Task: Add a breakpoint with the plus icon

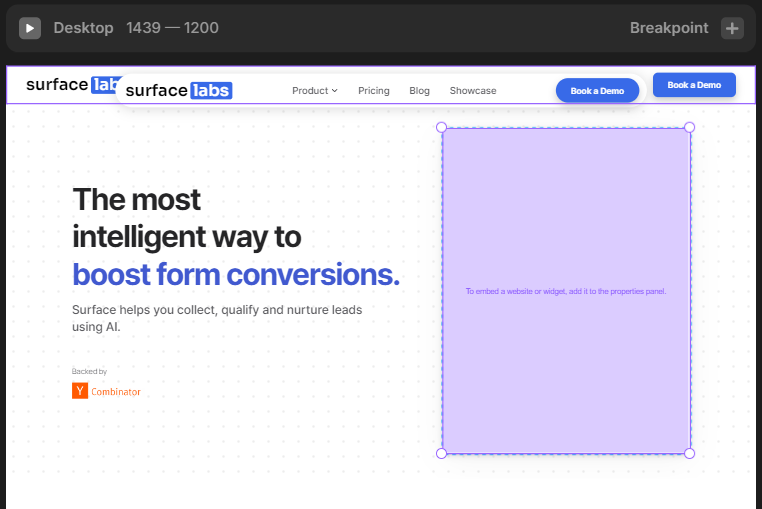Action: [x=732, y=28]
